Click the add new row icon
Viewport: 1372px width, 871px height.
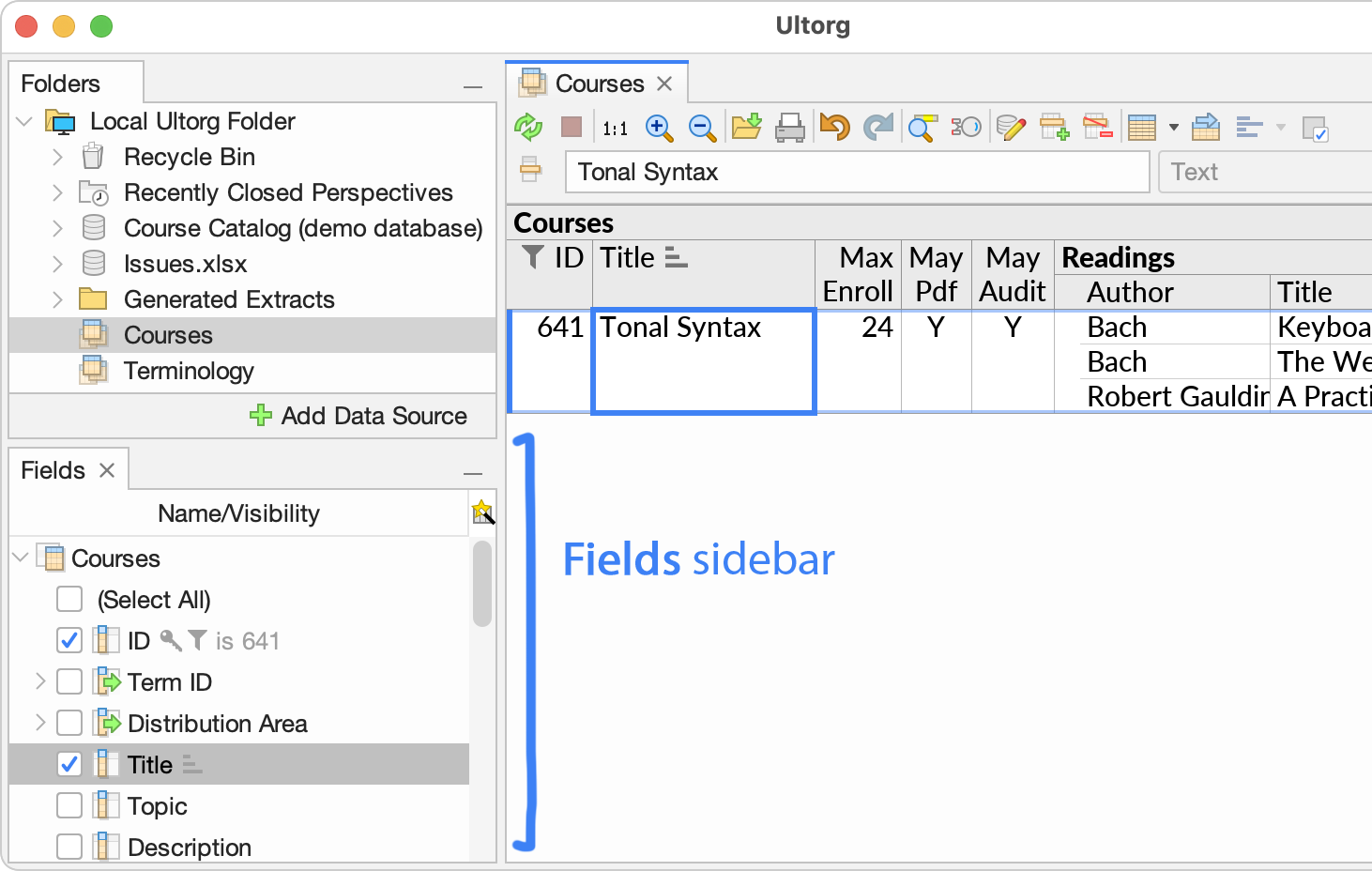point(1054,127)
